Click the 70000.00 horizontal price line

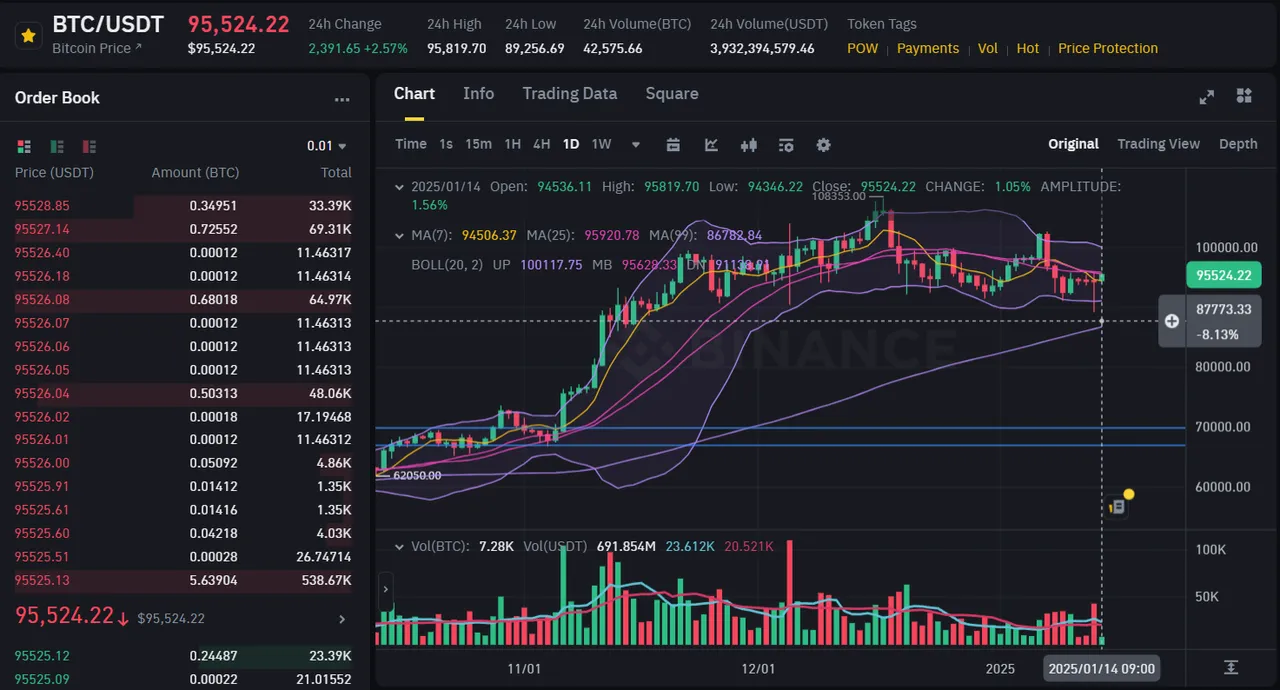[x=780, y=428]
